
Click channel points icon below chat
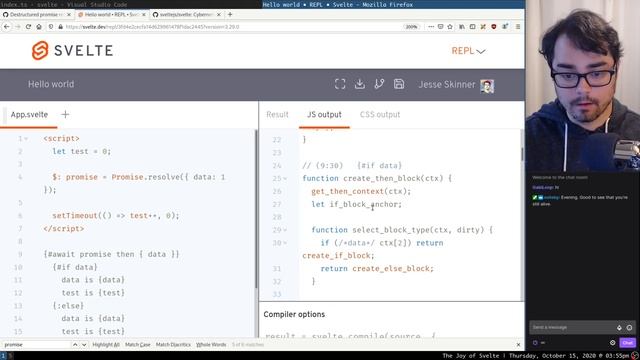[536, 343]
